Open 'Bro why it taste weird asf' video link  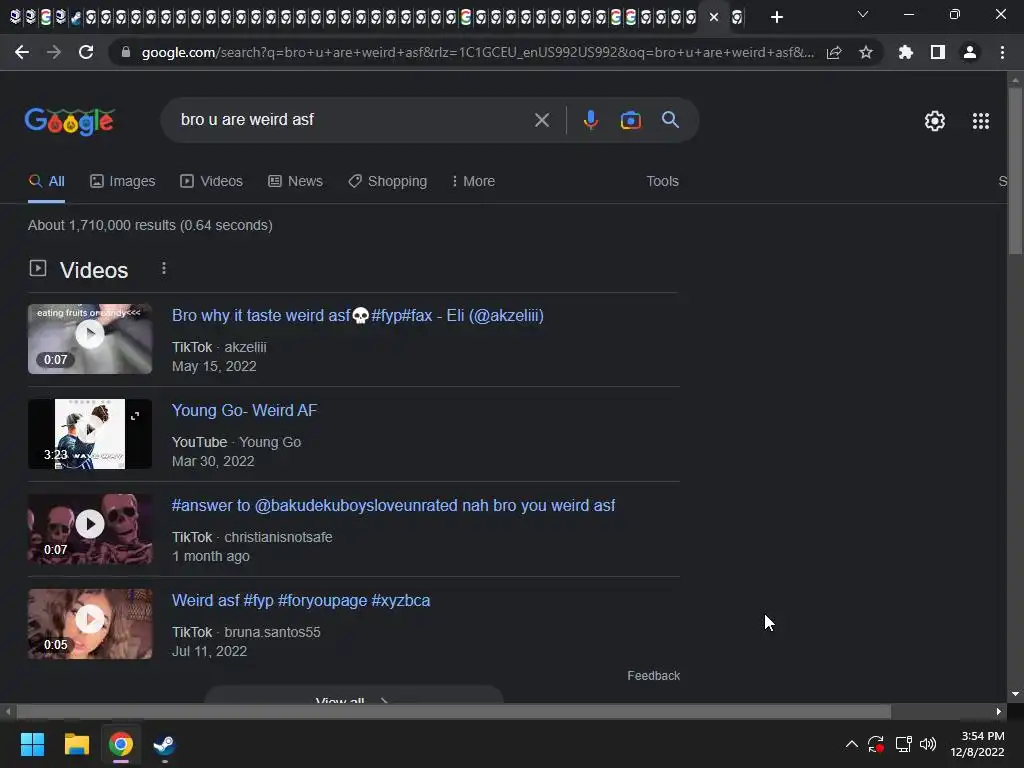tap(357, 315)
